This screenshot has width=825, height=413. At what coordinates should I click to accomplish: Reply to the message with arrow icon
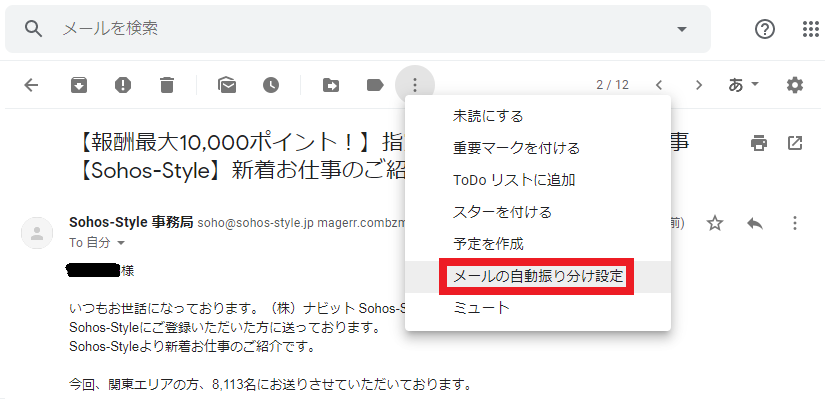pyautogui.click(x=755, y=223)
